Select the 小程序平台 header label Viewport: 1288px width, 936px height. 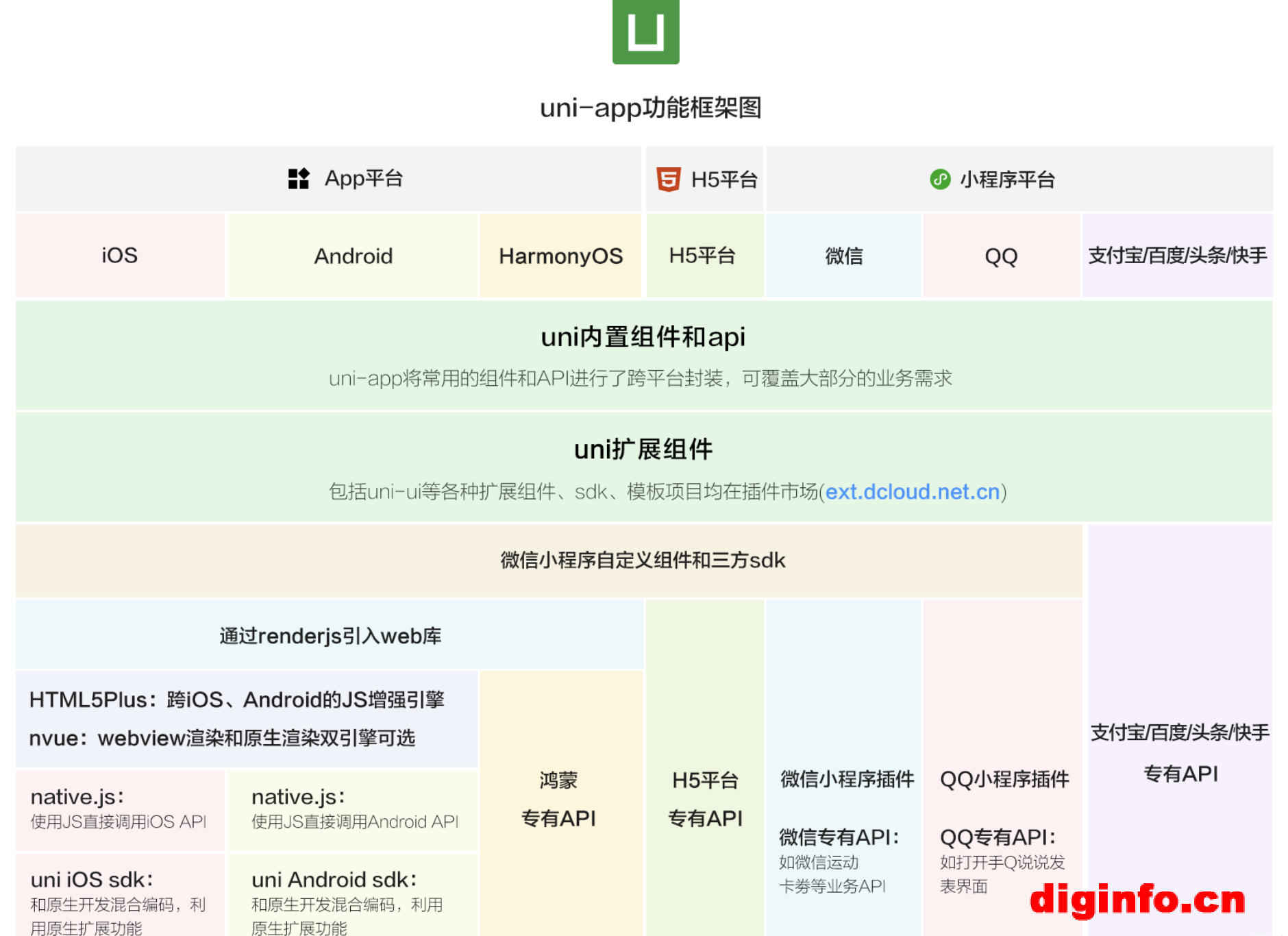click(1007, 180)
